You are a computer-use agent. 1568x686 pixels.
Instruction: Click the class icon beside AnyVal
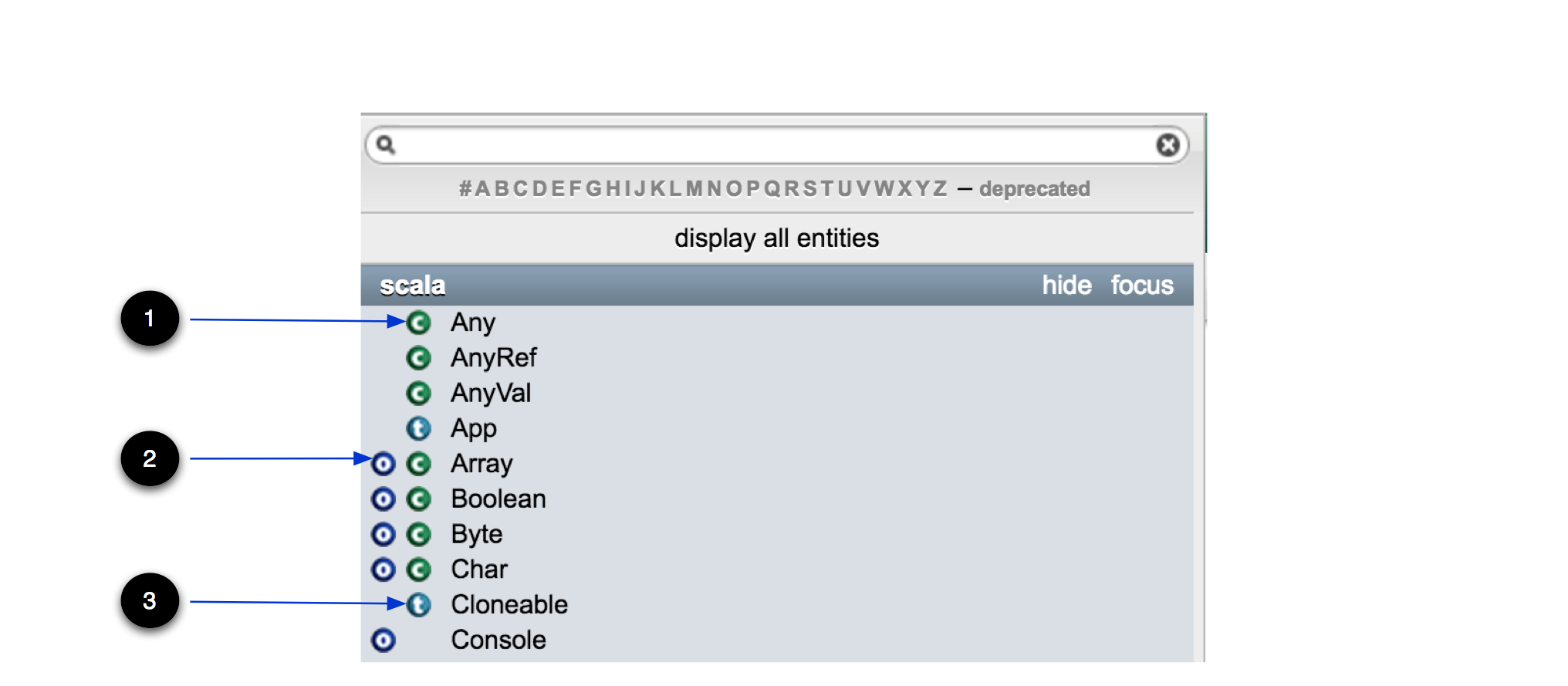tap(418, 394)
